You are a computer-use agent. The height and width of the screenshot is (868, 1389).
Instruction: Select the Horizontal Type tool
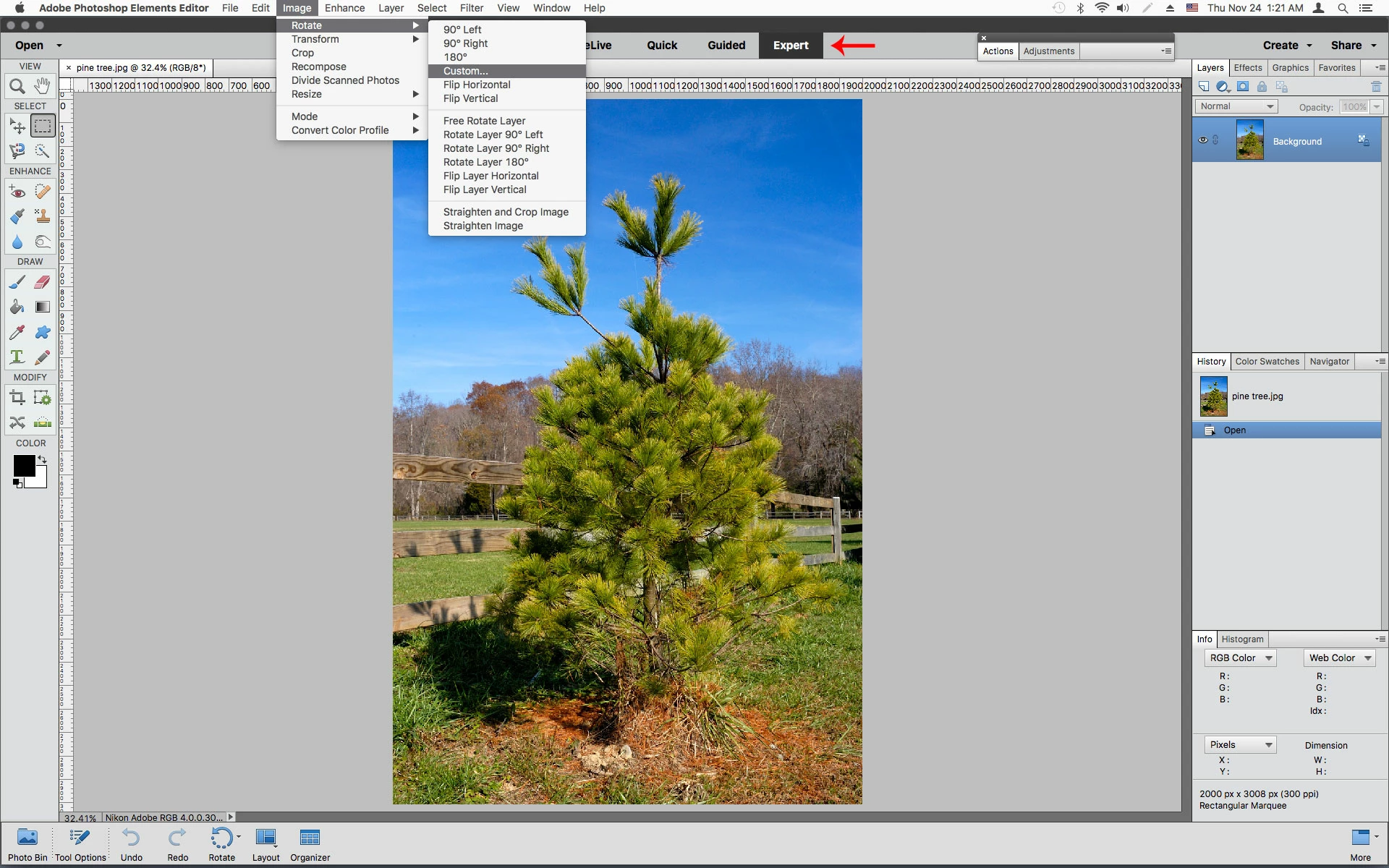(x=17, y=357)
